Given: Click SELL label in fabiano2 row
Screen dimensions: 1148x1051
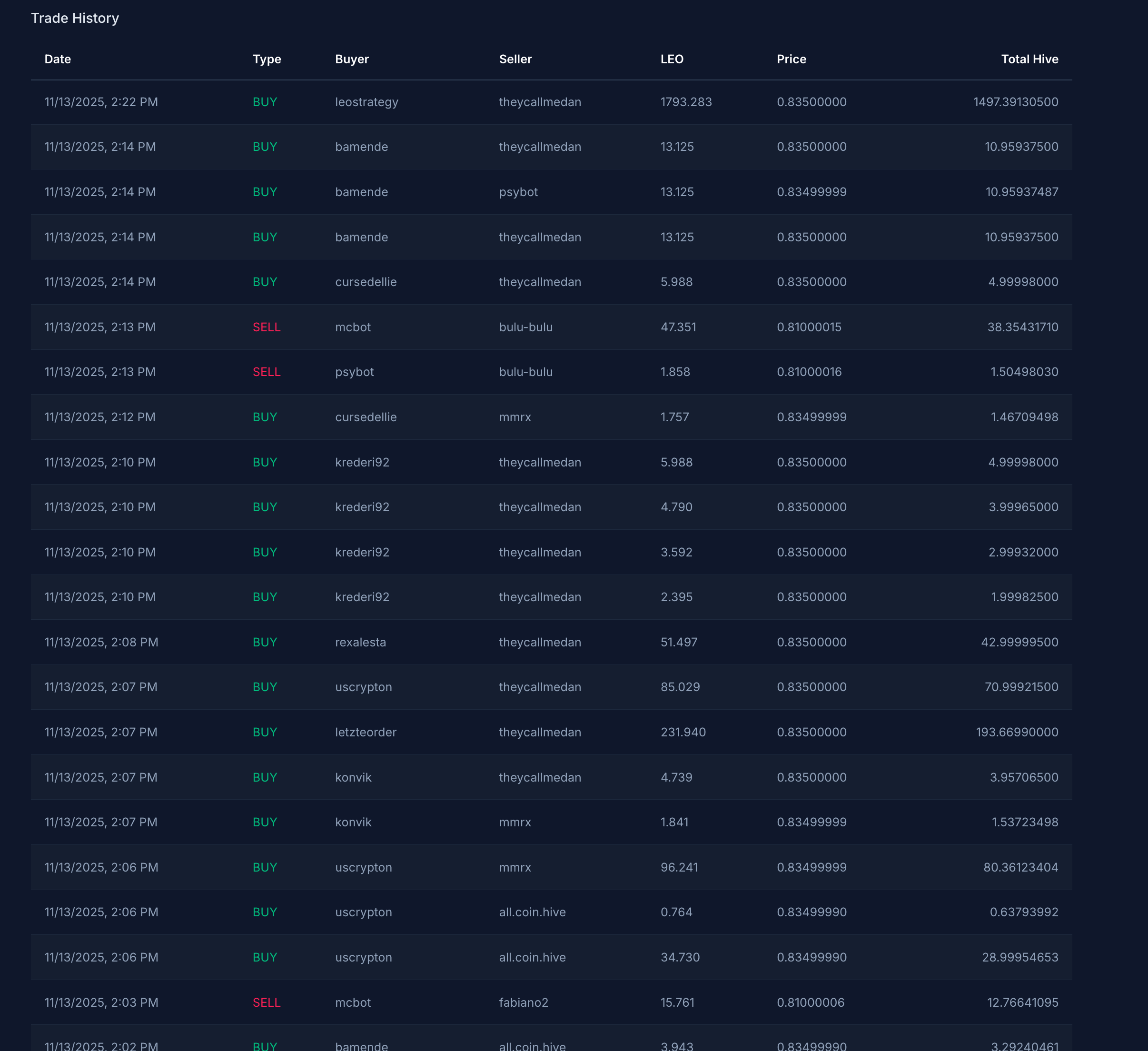Looking at the screenshot, I should click(x=266, y=1002).
